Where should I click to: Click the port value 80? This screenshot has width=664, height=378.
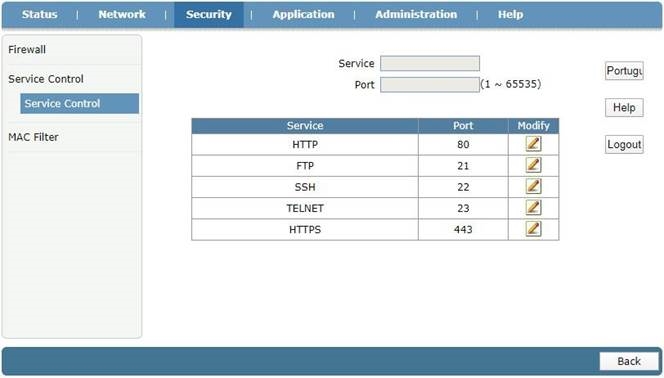(463, 144)
